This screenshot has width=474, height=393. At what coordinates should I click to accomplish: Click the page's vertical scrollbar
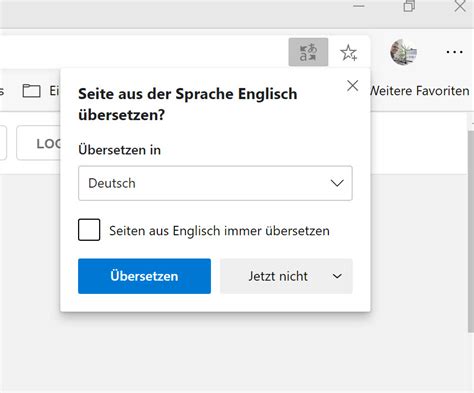pos(471,231)
